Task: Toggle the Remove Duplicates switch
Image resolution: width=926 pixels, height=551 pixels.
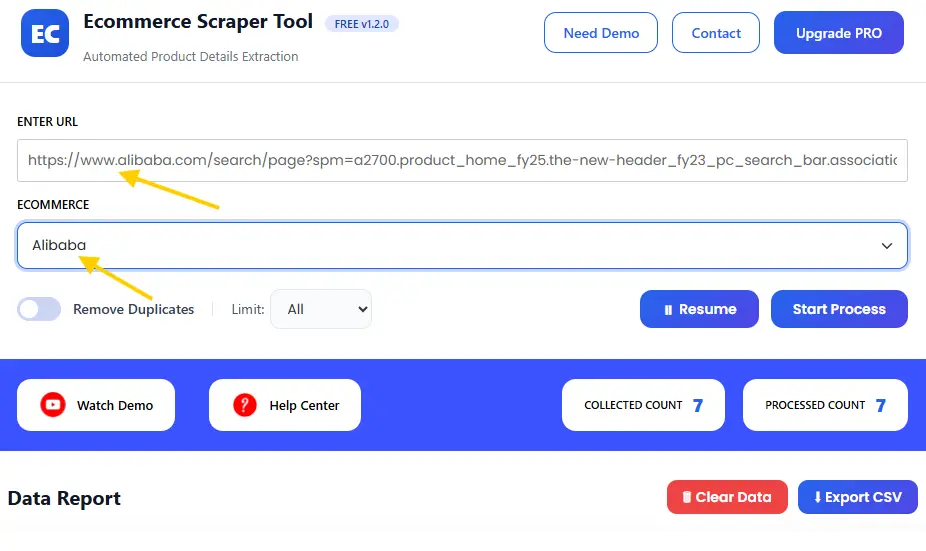Action: click(x=39, y=309)
